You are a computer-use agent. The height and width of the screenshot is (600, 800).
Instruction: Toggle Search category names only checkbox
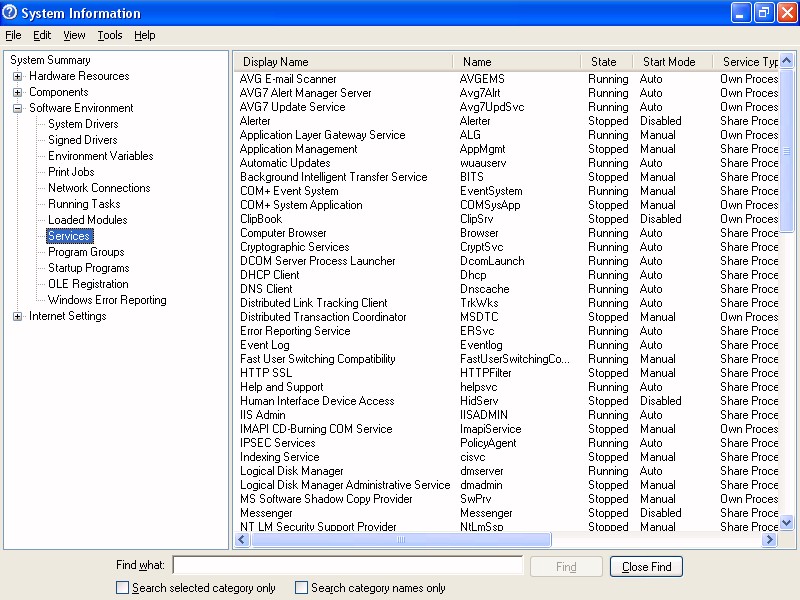pyautogui.click(x=301, y=588)
